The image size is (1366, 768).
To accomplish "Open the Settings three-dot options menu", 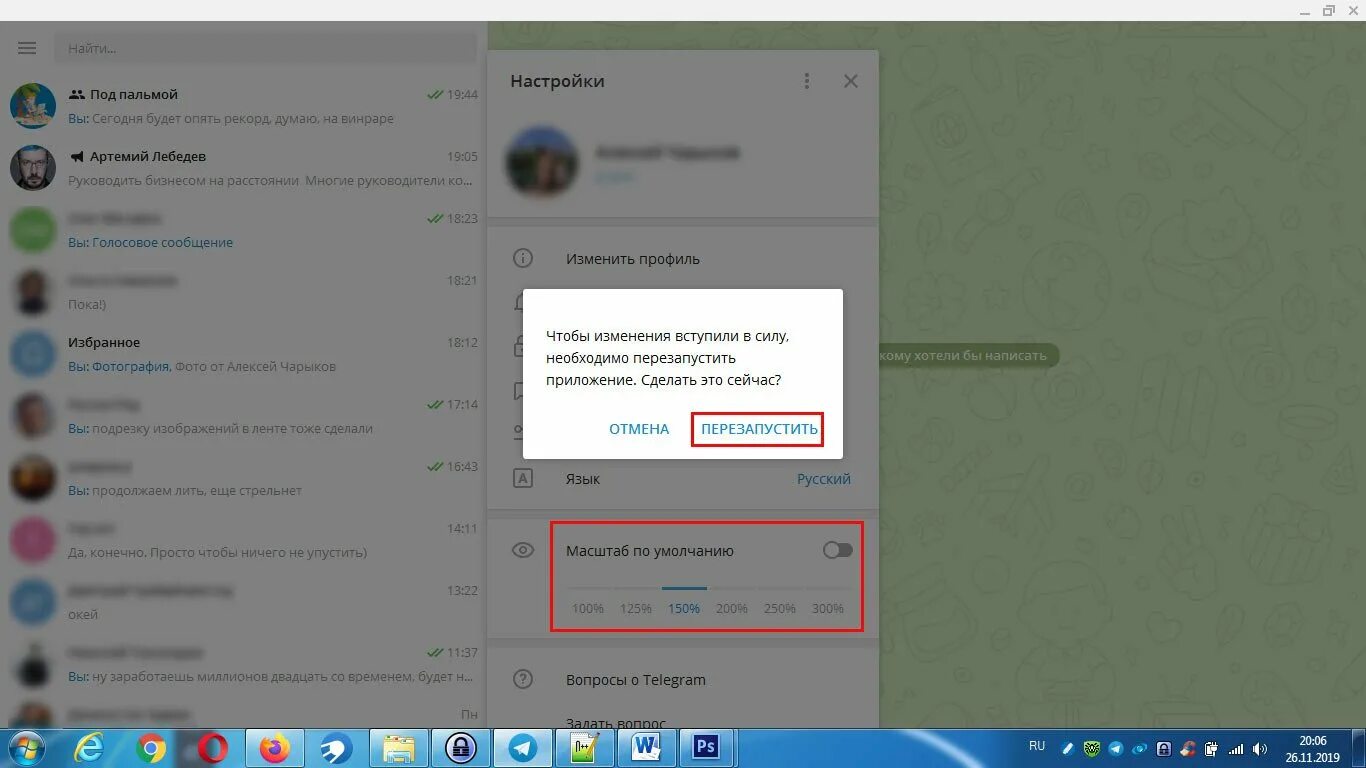I will click(807, 81).
